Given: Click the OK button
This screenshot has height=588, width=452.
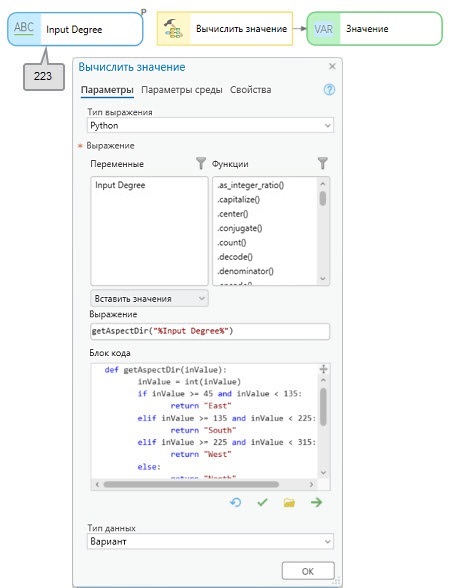Looking at the screenshot, I should pyautogui.click(x=308, y=571).
